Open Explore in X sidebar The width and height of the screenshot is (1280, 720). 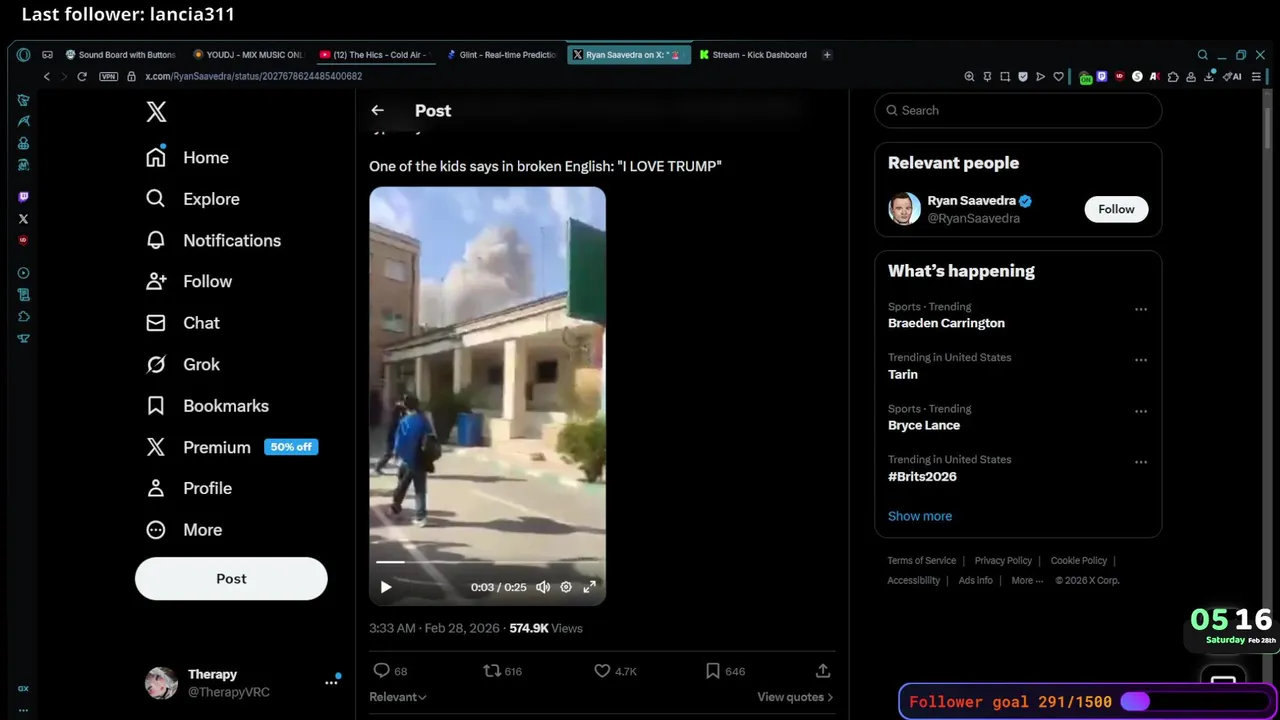pos(193,199)
